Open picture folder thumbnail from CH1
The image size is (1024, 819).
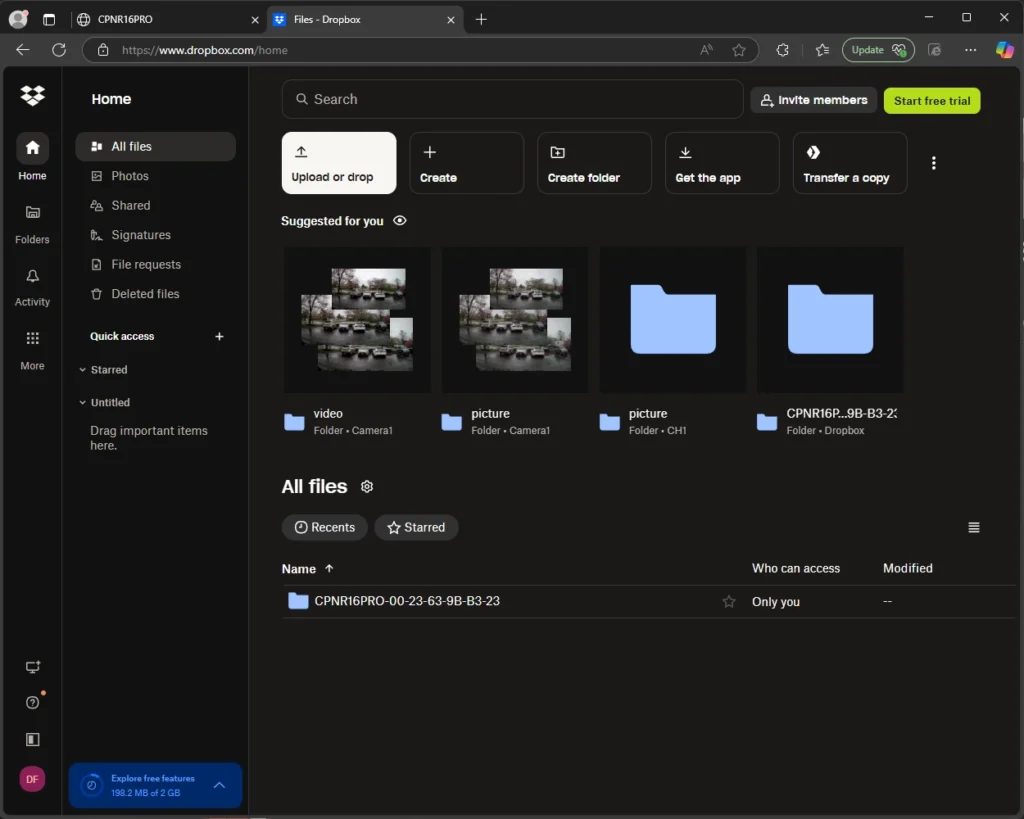pyautogui.click(x=673, y=319)
